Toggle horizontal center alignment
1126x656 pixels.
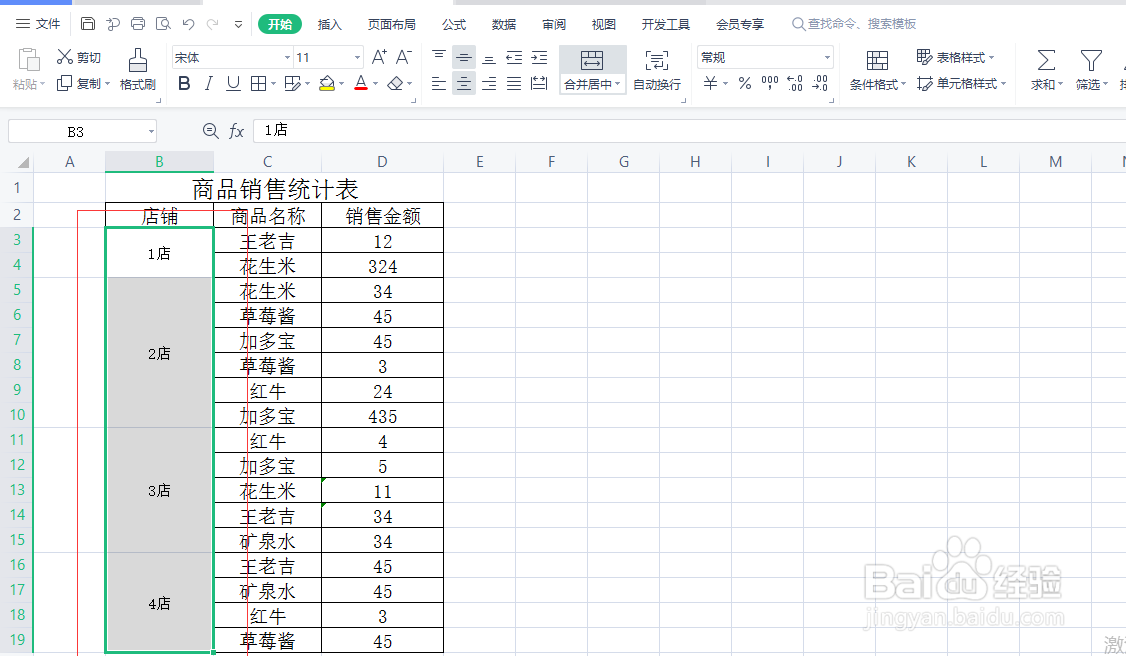click(464, 84)
